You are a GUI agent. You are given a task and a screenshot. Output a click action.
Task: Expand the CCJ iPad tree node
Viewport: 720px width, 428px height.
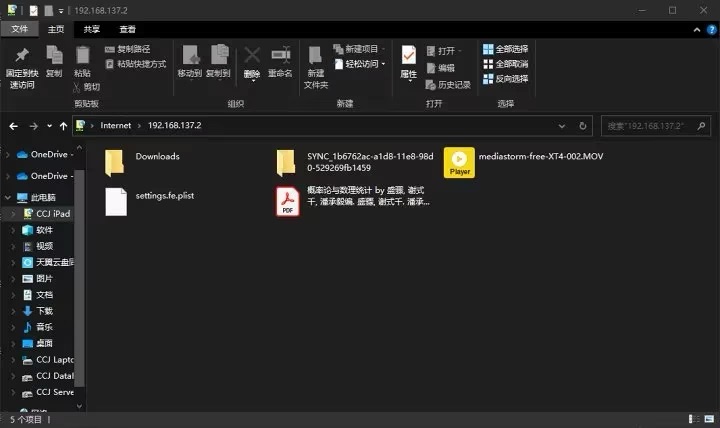[x=12, y=214]
